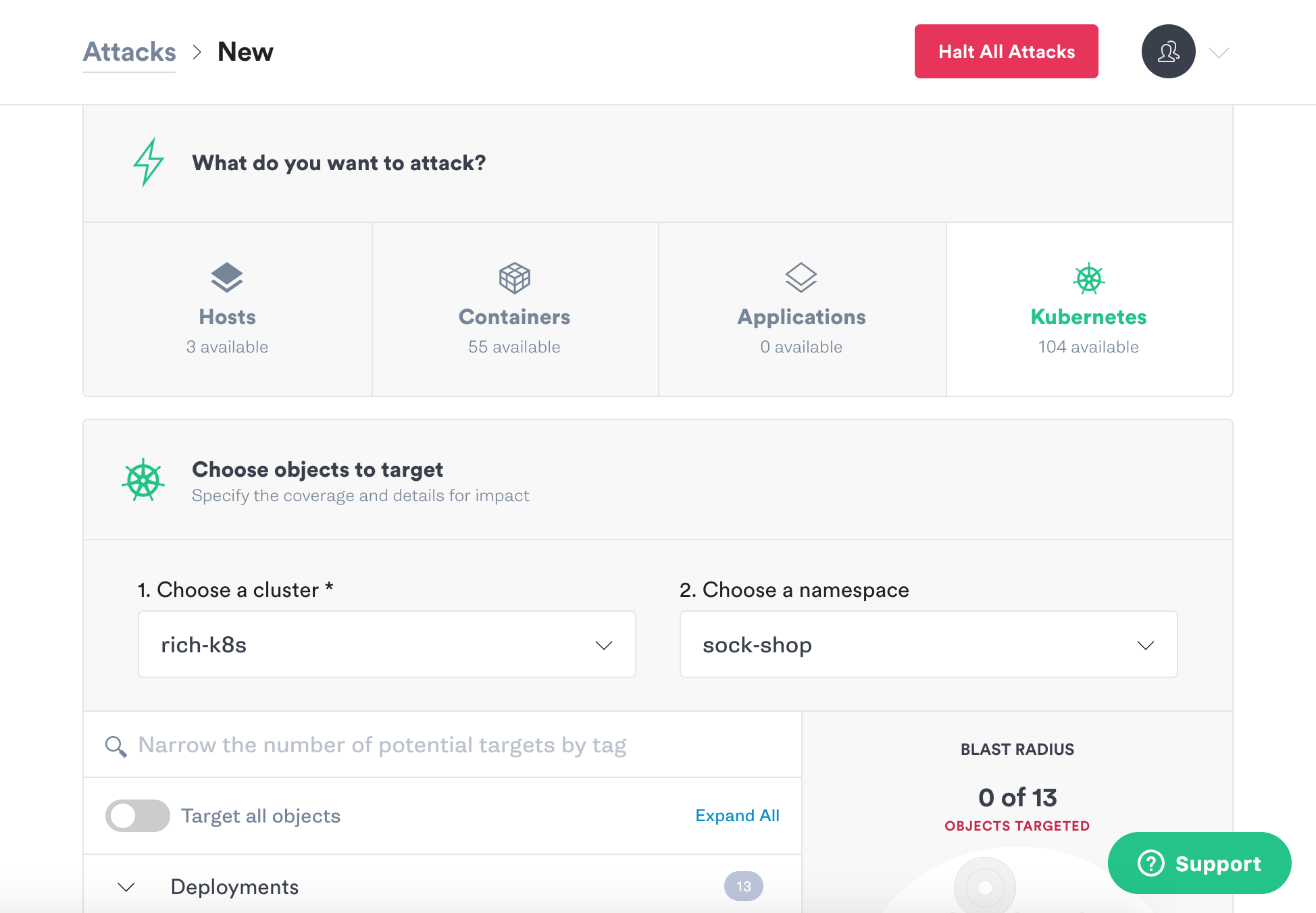
Task: Click the user profile avatar icon
Action: (1168, 51)
